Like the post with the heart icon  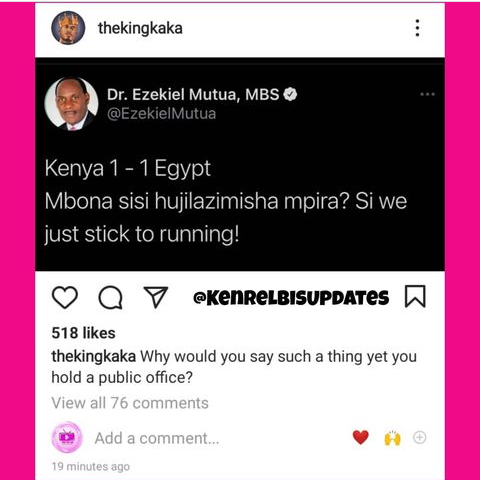[x=65, y=297]
